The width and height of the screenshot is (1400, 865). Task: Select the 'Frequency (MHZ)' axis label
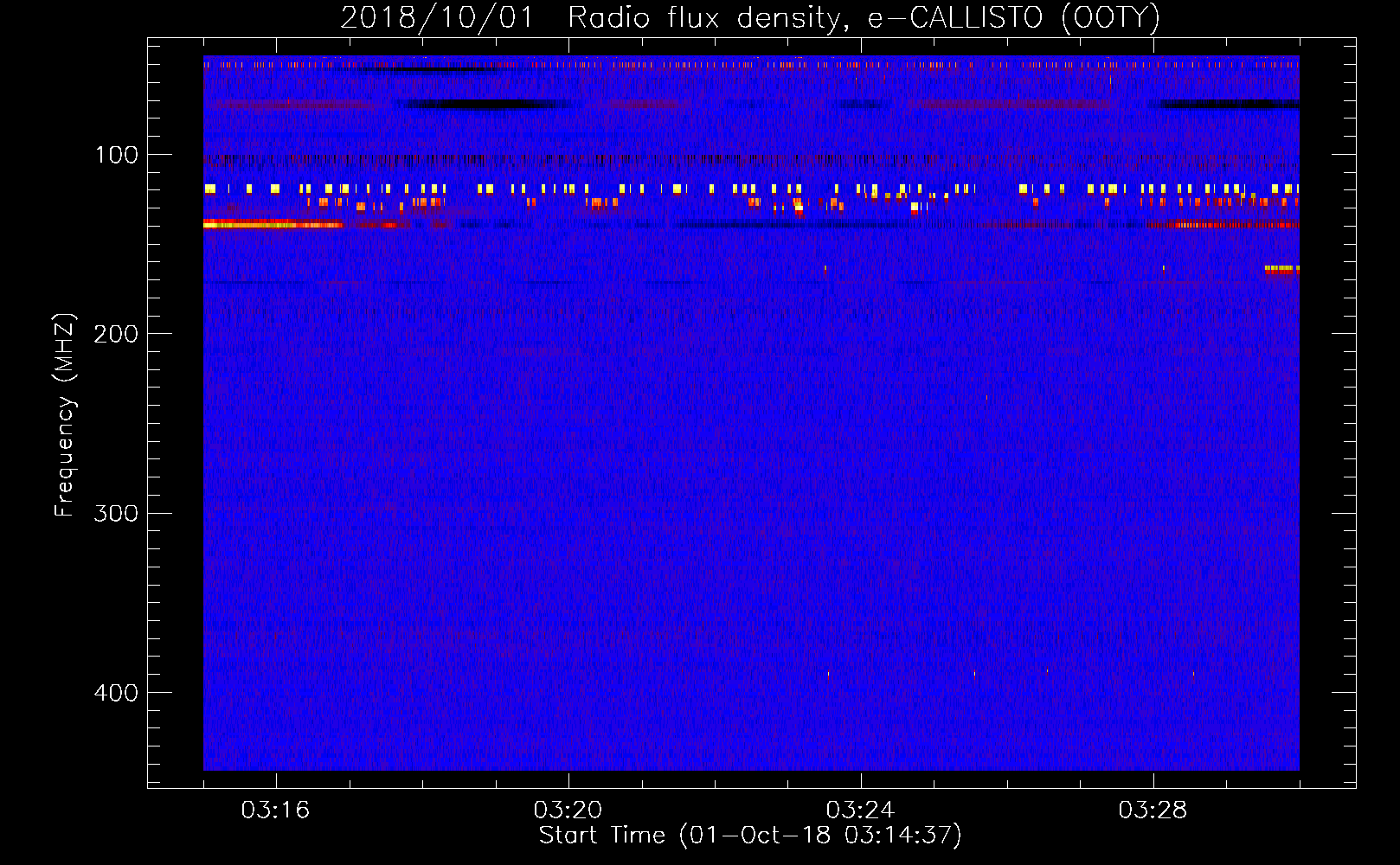point(65,415)
